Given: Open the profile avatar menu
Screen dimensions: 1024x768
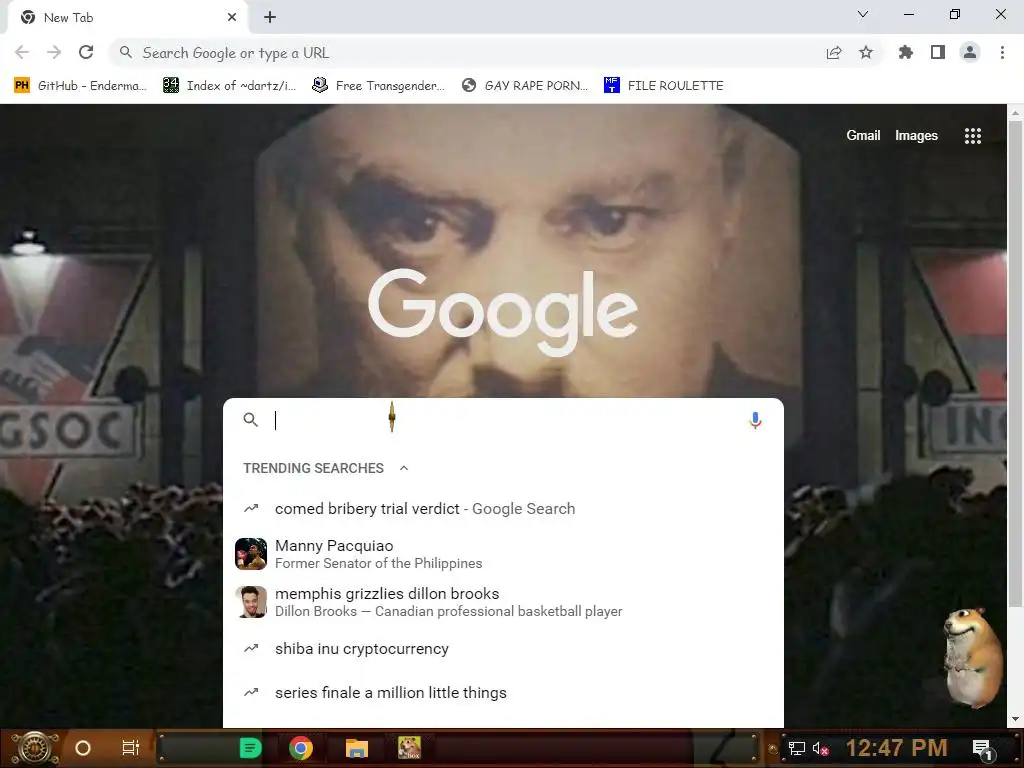Looking at the screenshot, I should coord(970,52).
